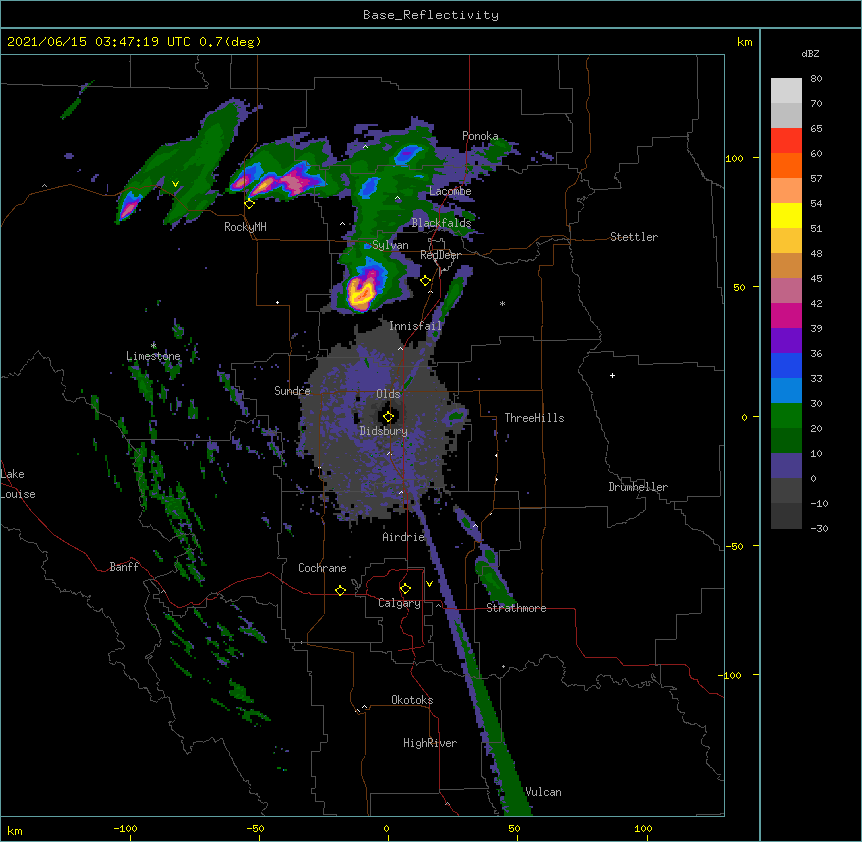The image size is (862, 842).
Task: Click the -50 tick on the bottom axis
Action: (255, 828)
